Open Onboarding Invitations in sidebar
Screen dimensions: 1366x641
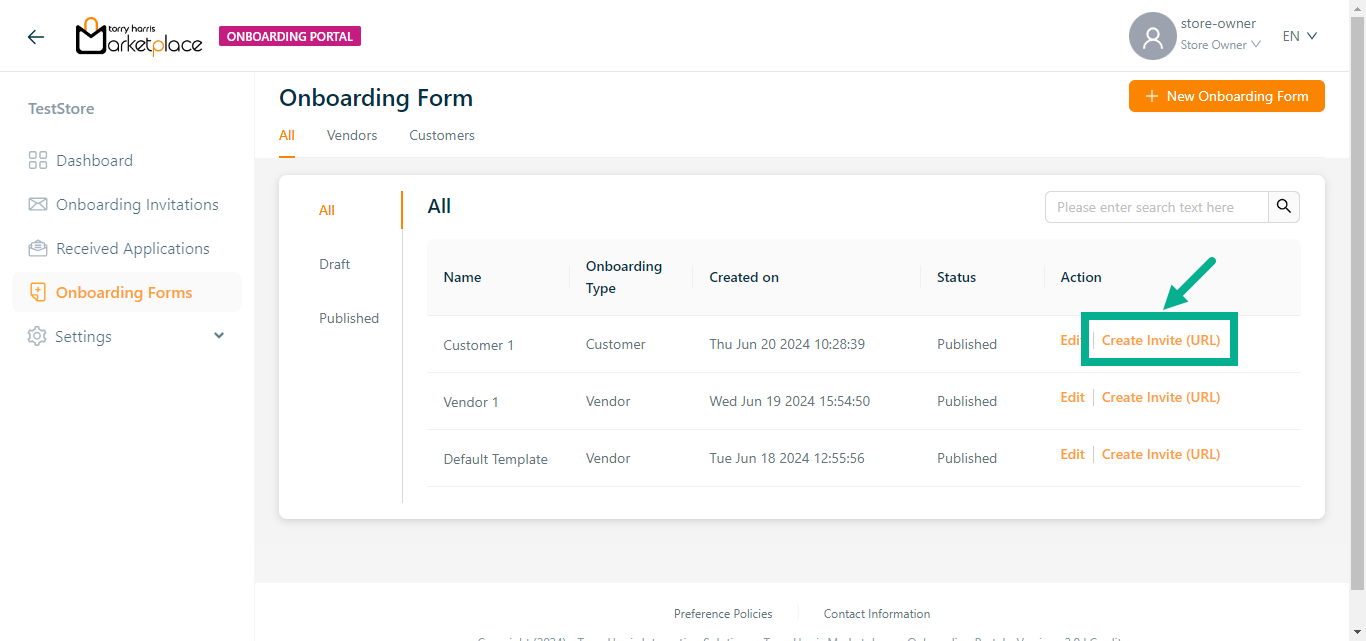tap(137, 204)
